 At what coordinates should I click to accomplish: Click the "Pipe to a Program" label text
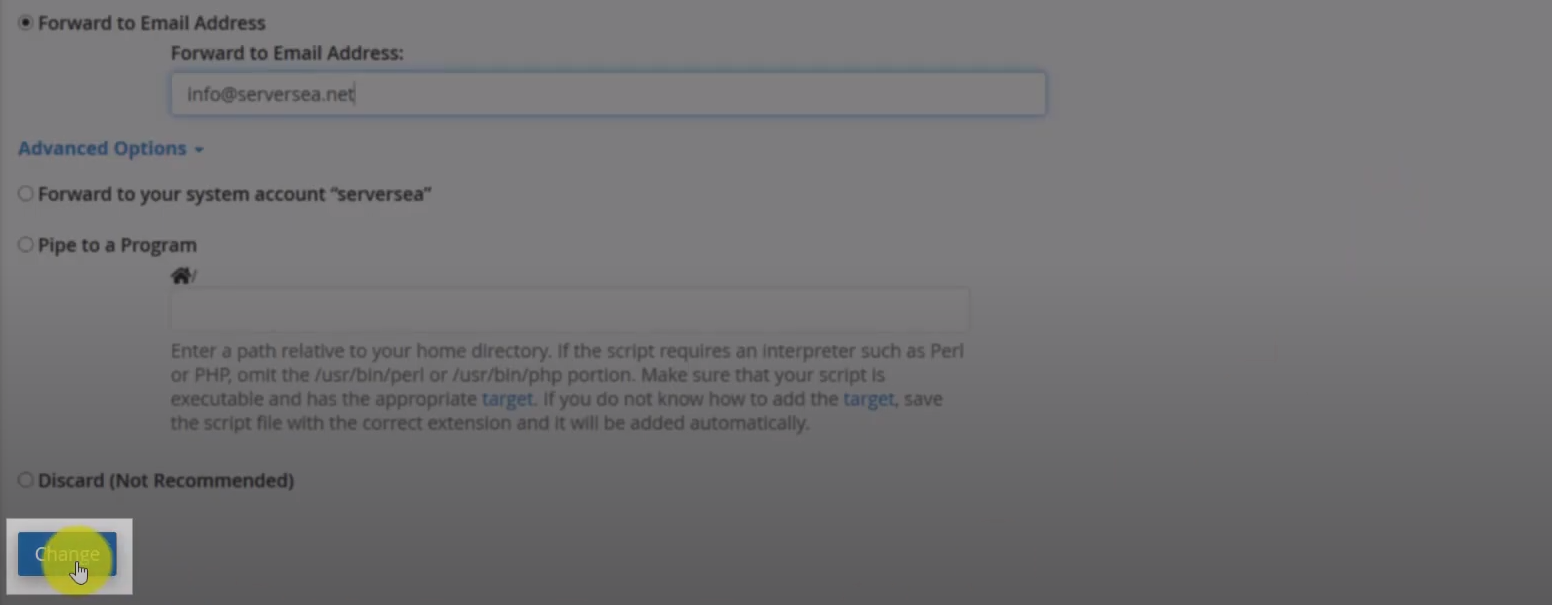(x=117, y=245)
